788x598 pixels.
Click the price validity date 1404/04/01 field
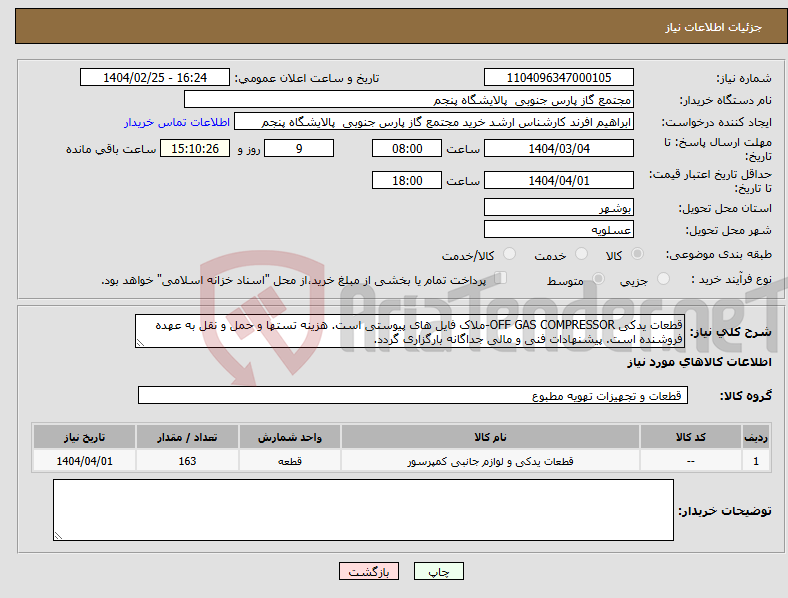coord(558,180)
